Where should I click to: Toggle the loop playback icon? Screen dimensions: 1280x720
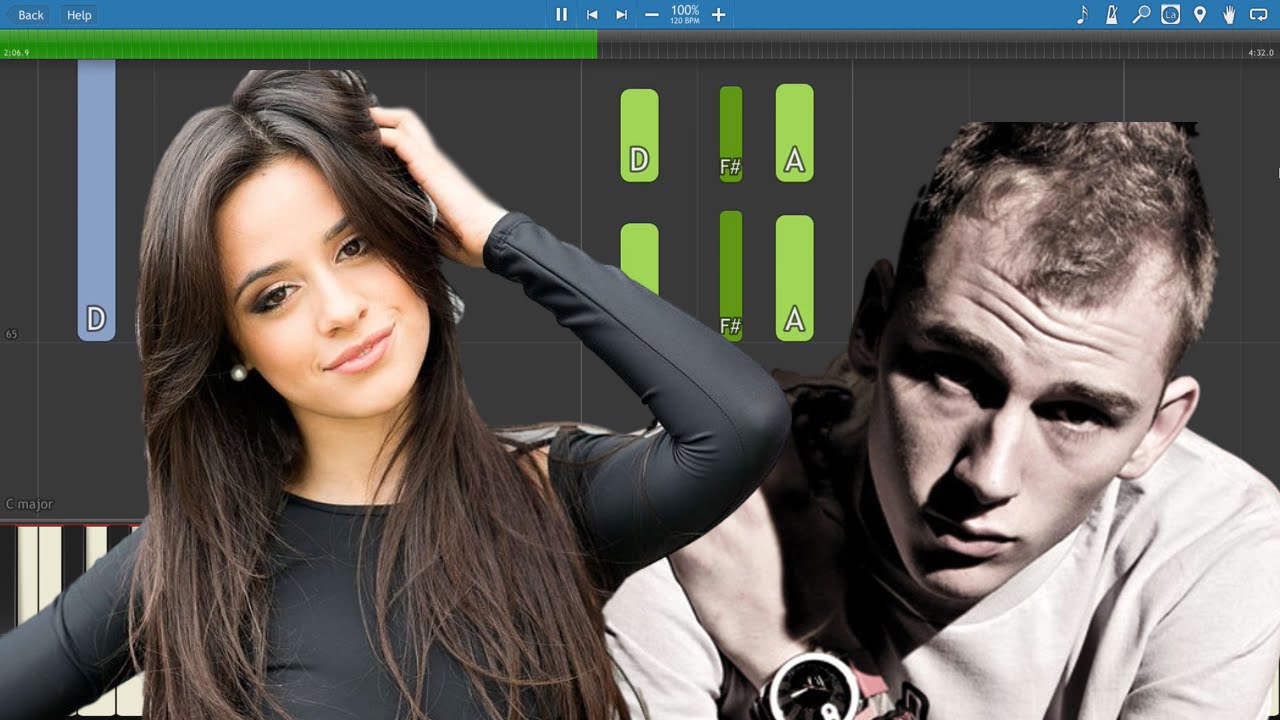pyautogui.click(x=1259, y=15)
